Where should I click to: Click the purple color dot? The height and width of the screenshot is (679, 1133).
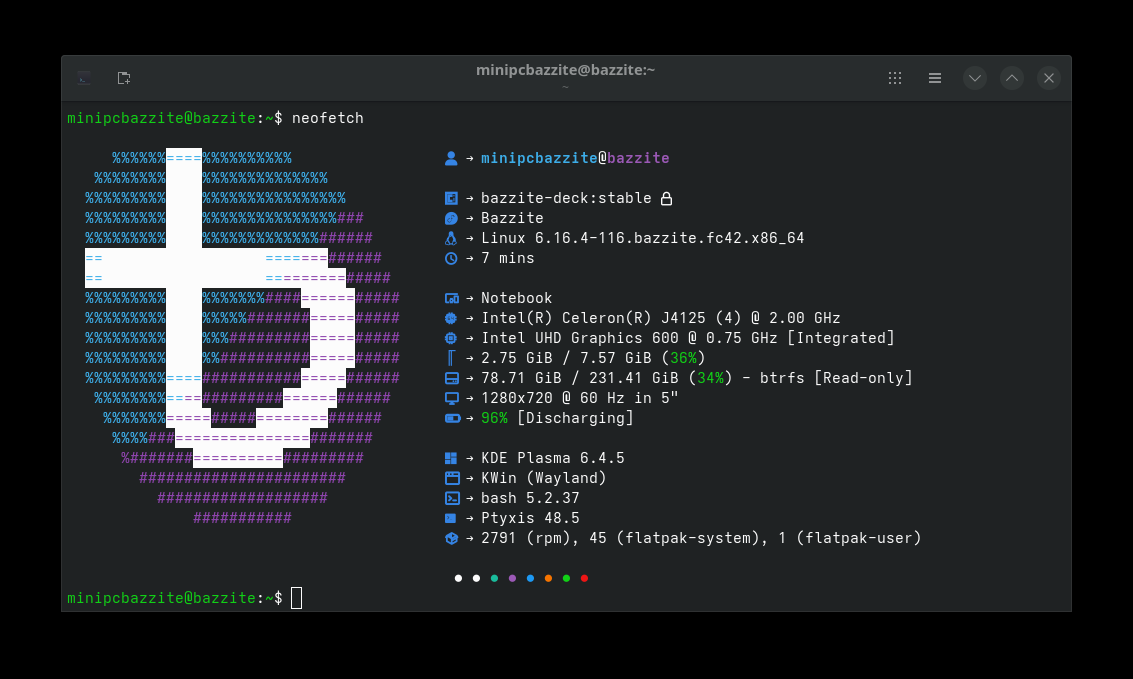coord(512,578)
